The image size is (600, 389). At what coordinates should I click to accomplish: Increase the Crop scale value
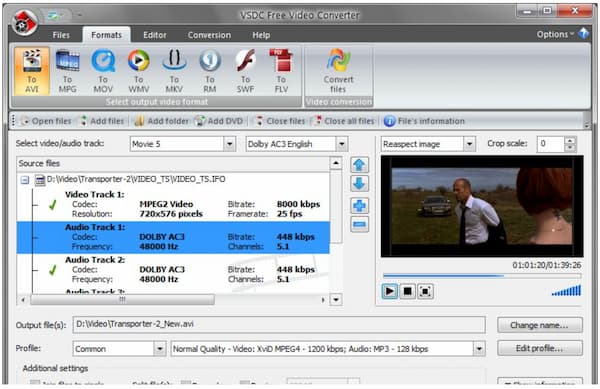point(570,141)
